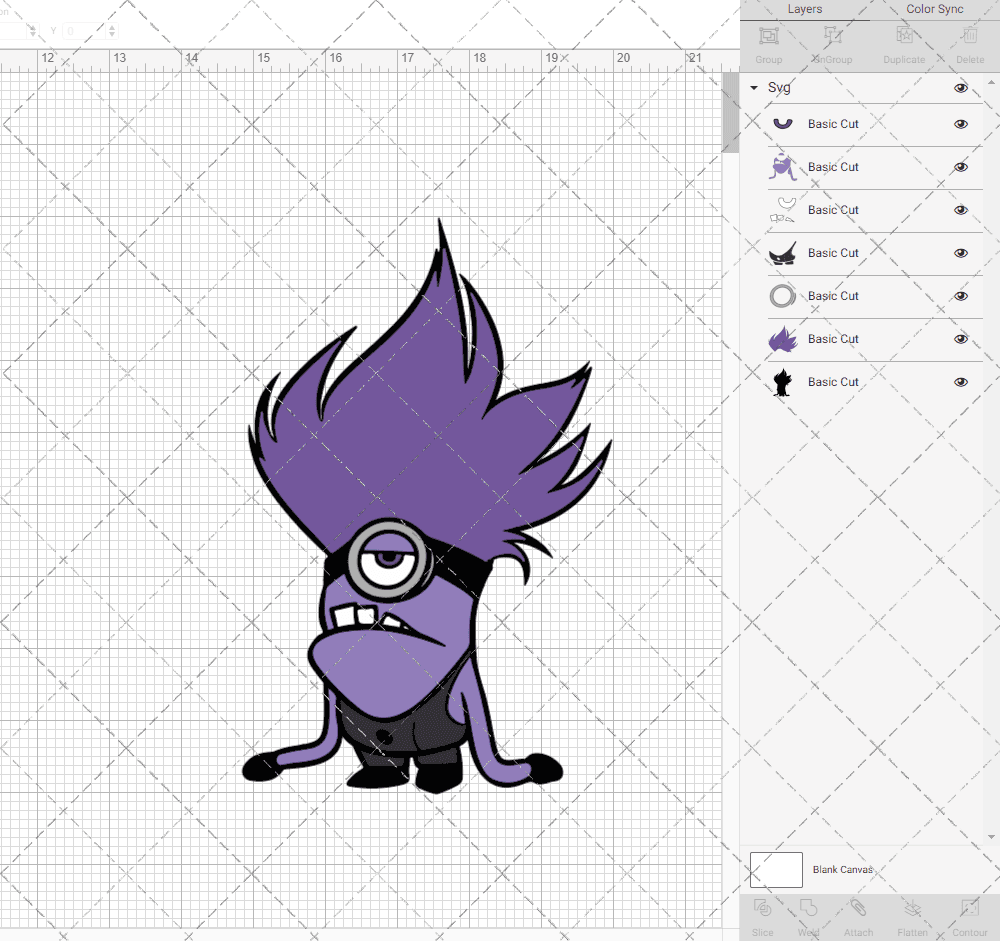1000x941 pixels.
Task: Select the purple hair layer thumbnail
Action: (x=783, y=339)
